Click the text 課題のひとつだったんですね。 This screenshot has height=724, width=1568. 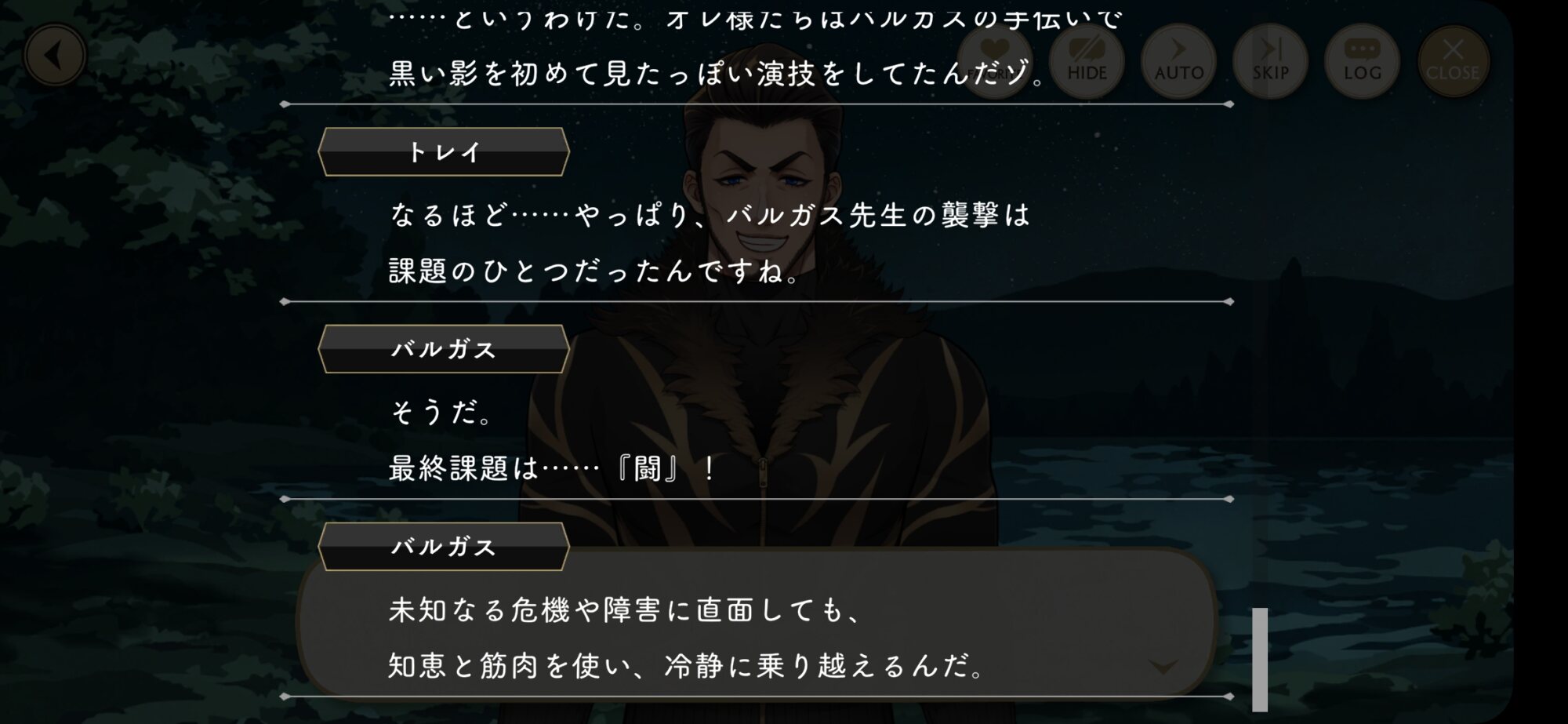click(596, 271)
